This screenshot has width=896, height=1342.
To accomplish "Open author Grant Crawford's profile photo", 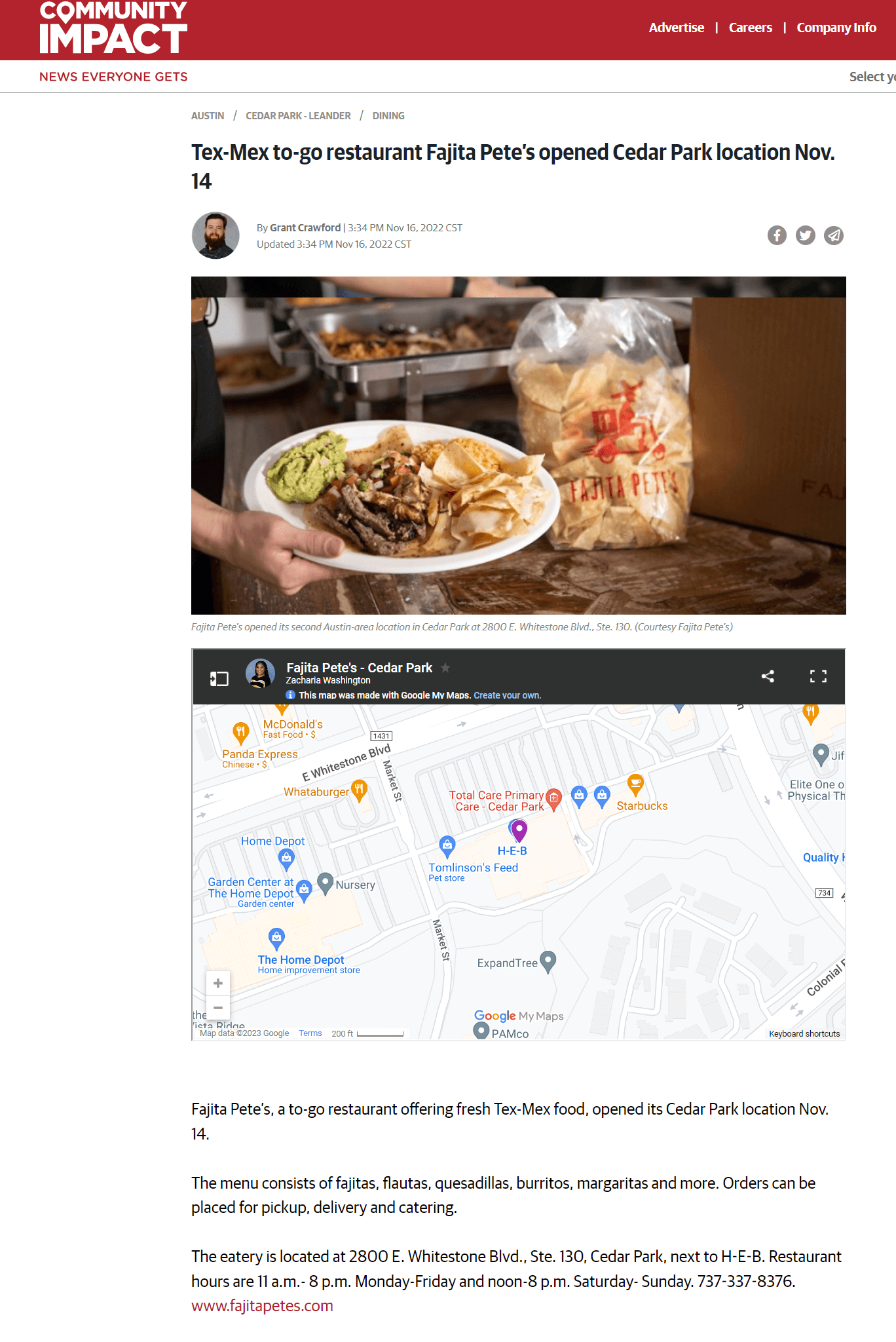I will pos(215,235).
